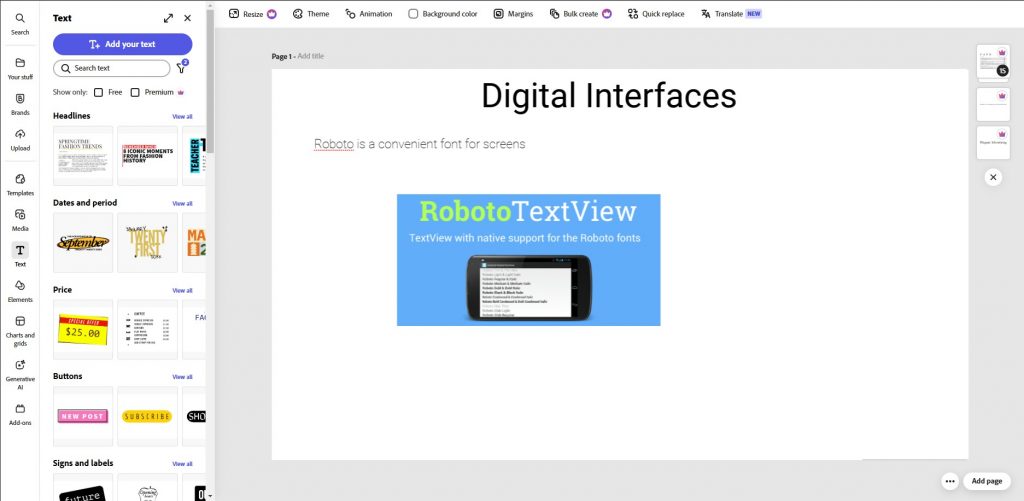
Task: Enable the Free filter checkbox
Action: 99,93
